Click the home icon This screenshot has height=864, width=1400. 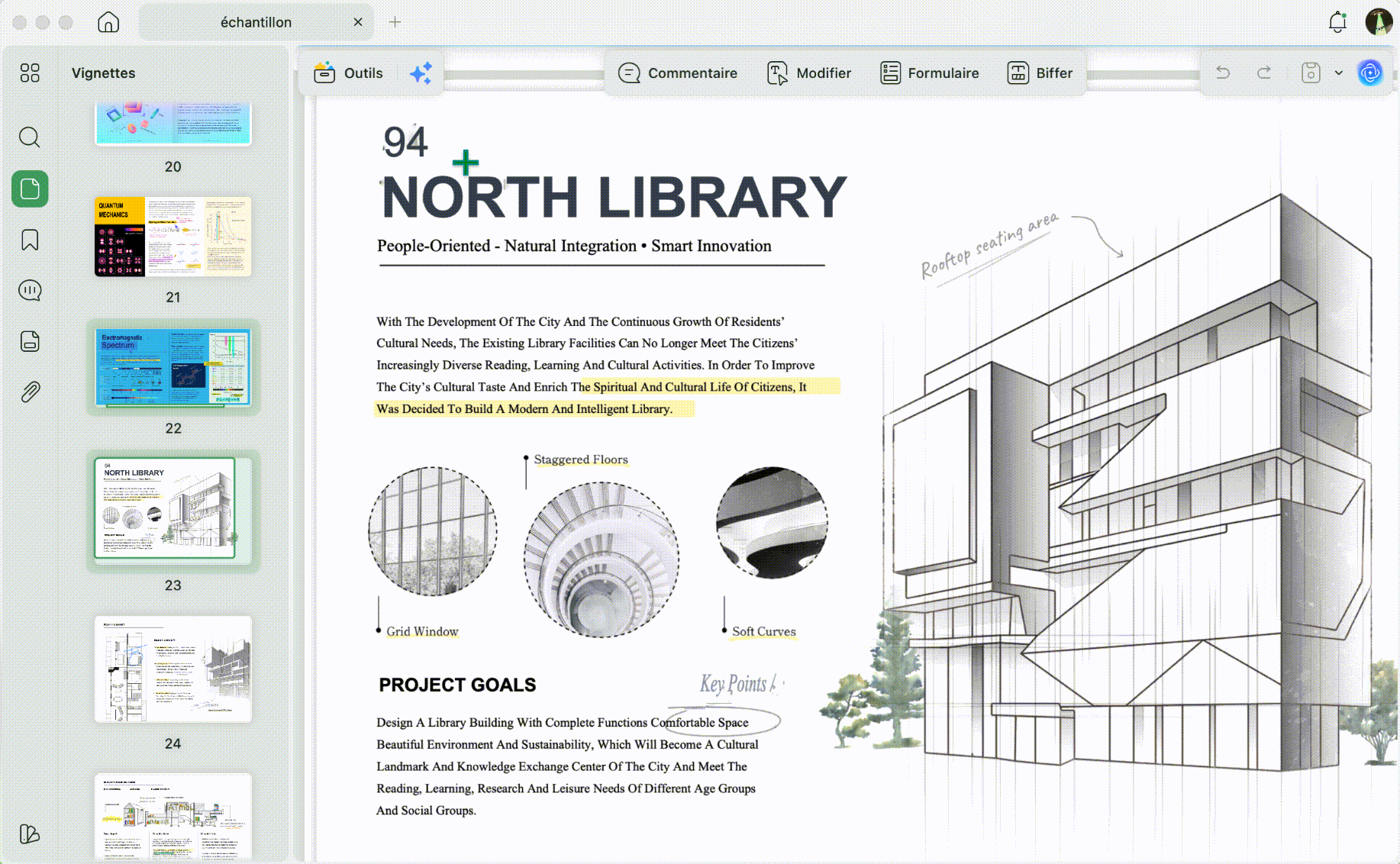108,22
